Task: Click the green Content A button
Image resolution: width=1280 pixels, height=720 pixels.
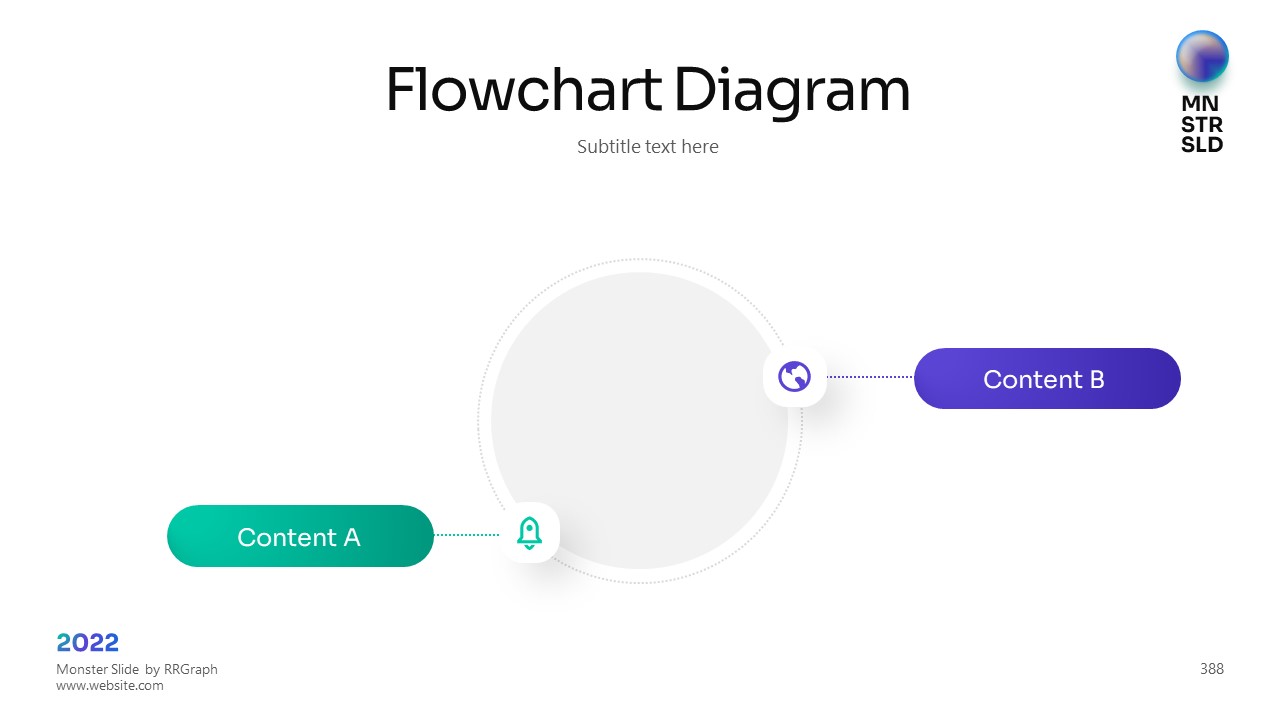Action: click(x=300, y=536)
